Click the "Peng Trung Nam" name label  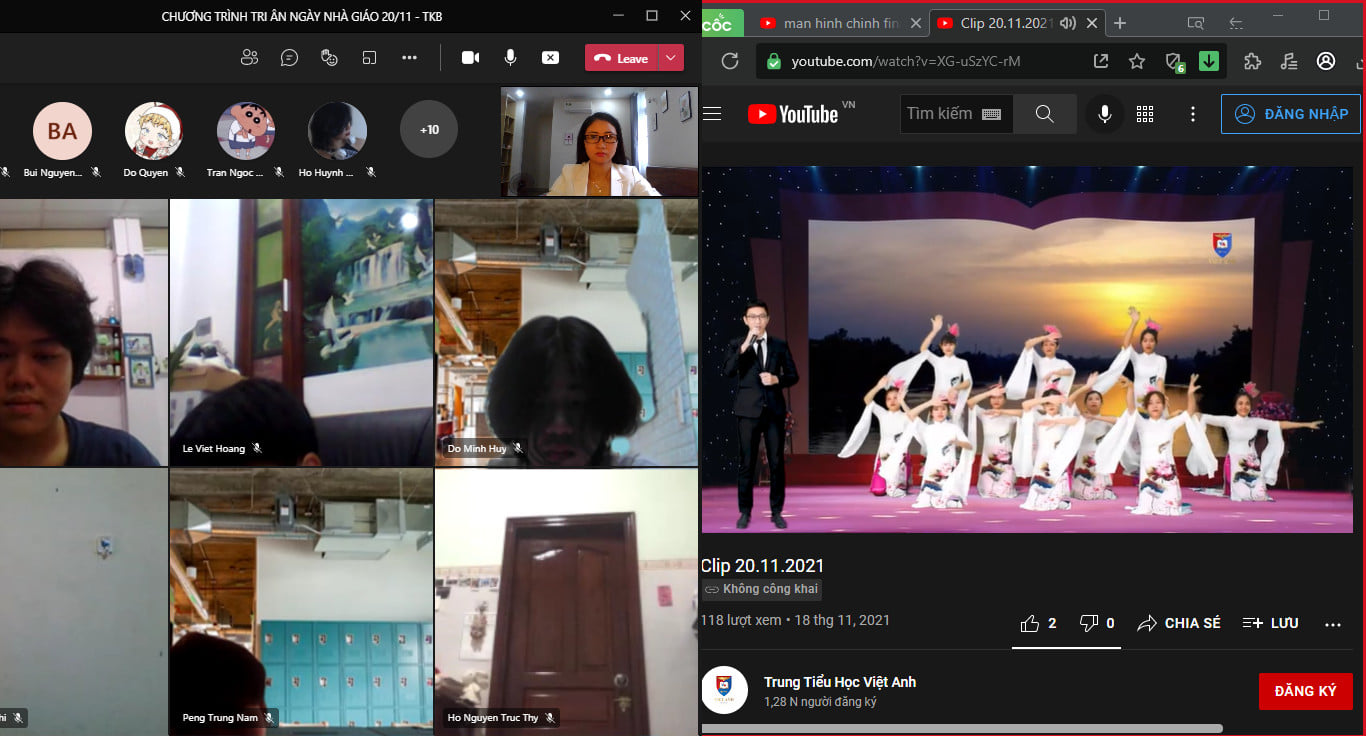(220, 718)
